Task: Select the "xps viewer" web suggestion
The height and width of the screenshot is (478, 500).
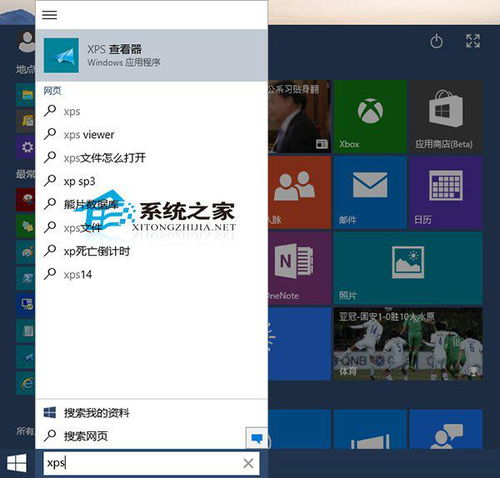Action: pos(152,135)
